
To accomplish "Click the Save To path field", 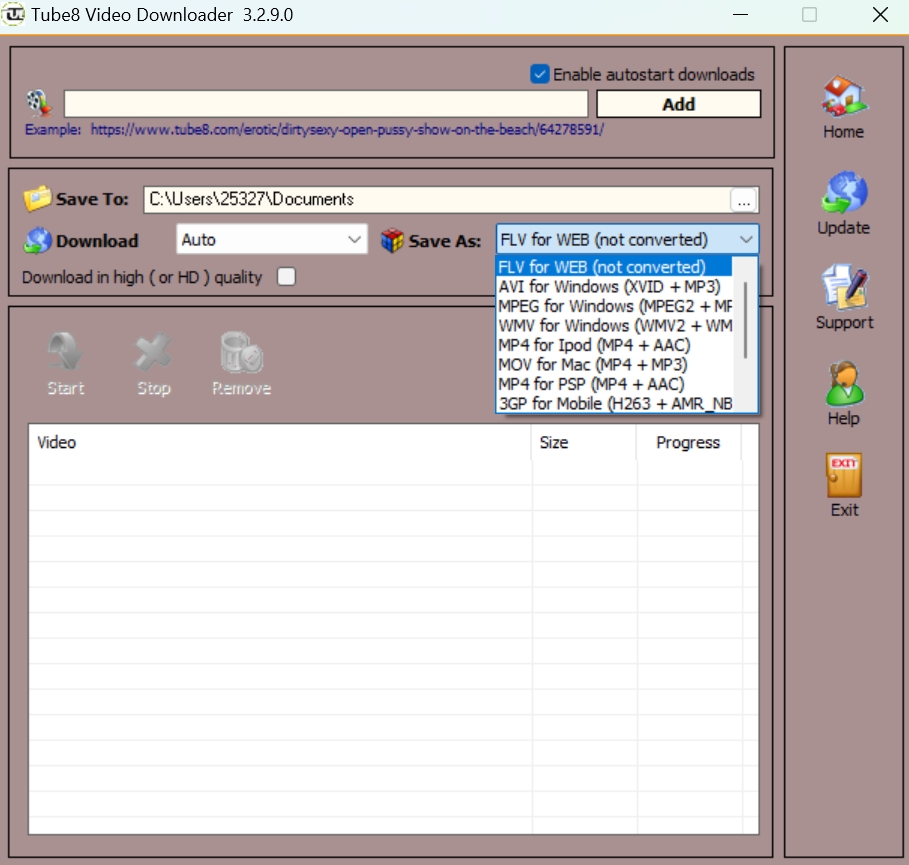I will [437, 199].
